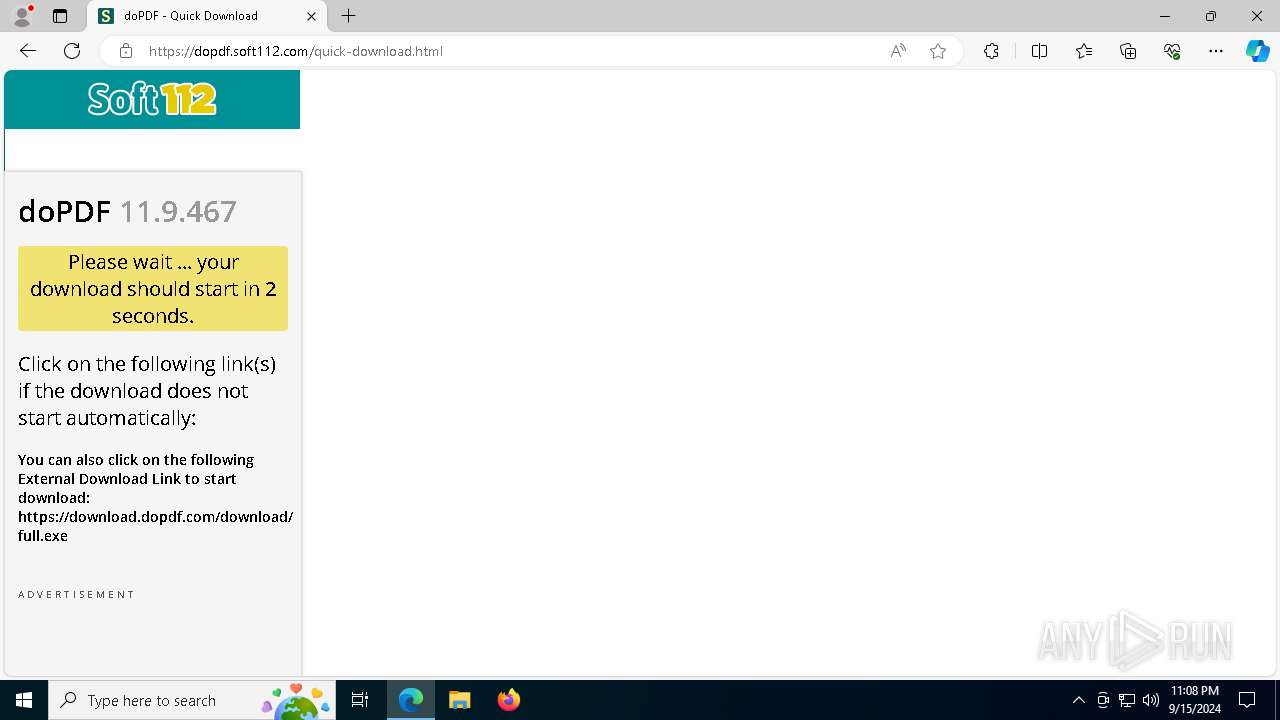Click the Please wait download notice

coord(153,288)
